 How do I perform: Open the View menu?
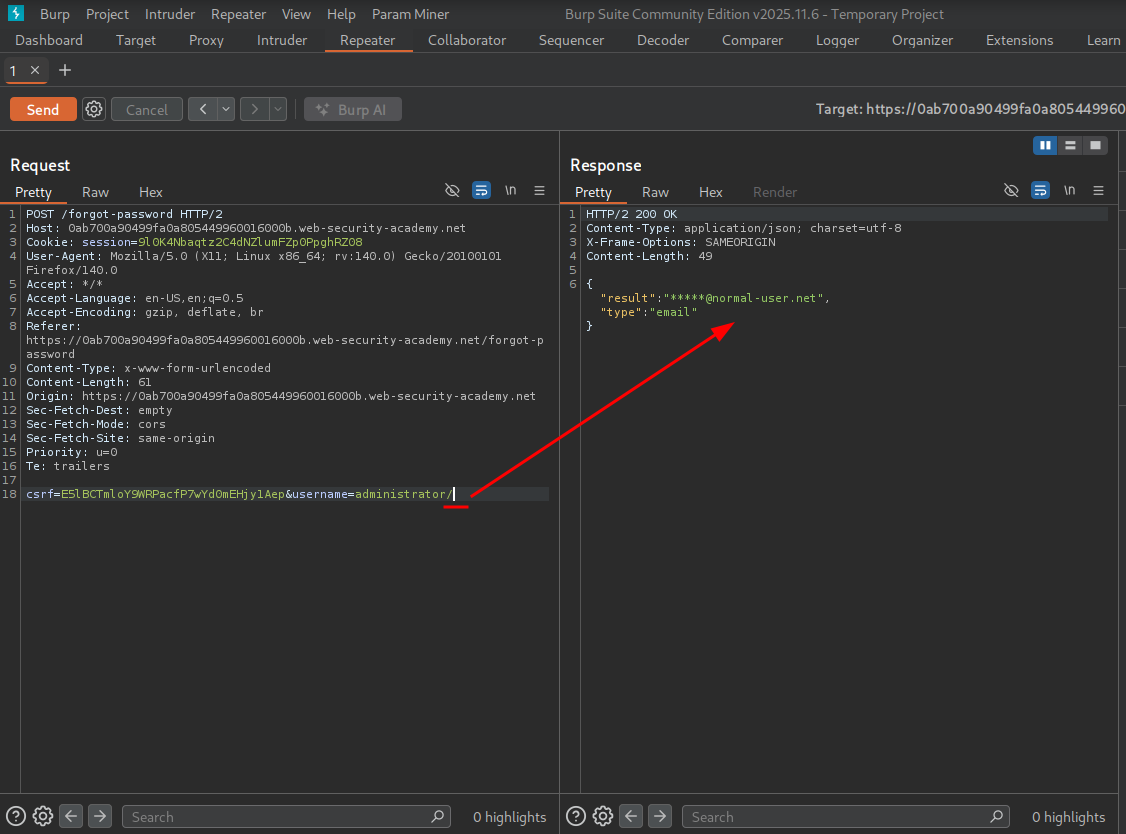tap(296, 14)
